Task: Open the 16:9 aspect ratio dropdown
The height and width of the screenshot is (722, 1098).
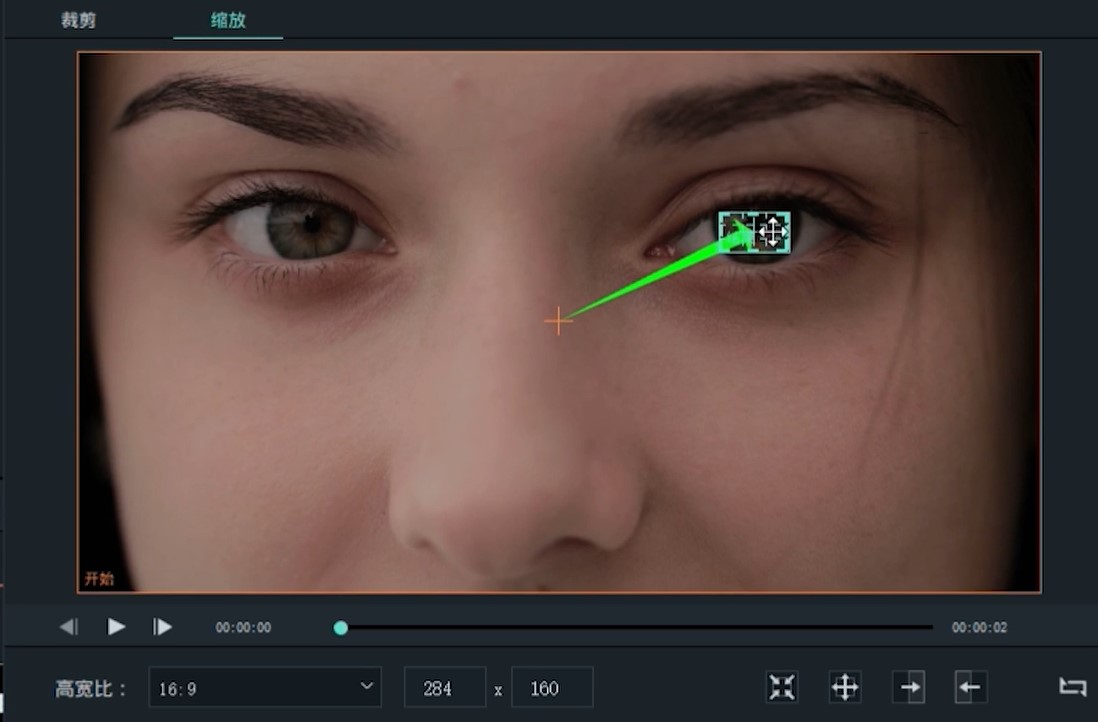Action: tap(265, 688)
